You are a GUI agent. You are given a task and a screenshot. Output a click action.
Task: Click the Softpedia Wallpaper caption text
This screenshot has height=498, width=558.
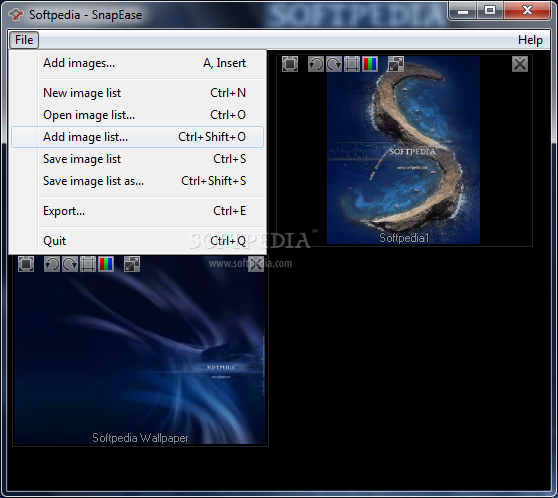(140, 437)
